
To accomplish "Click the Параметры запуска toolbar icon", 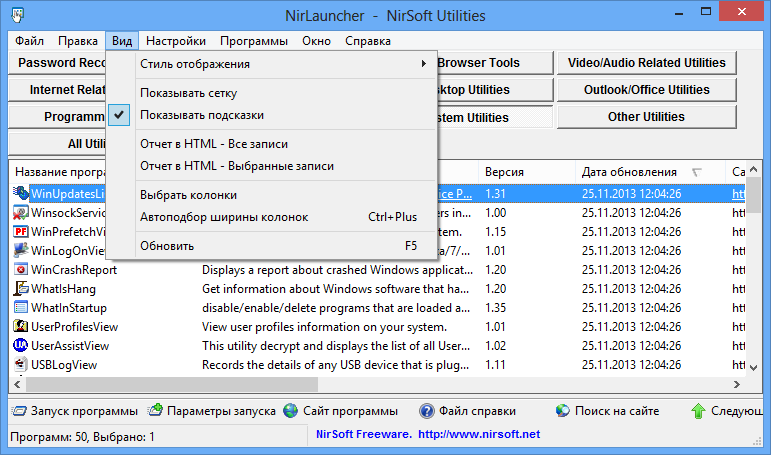I will click(155, 410).
